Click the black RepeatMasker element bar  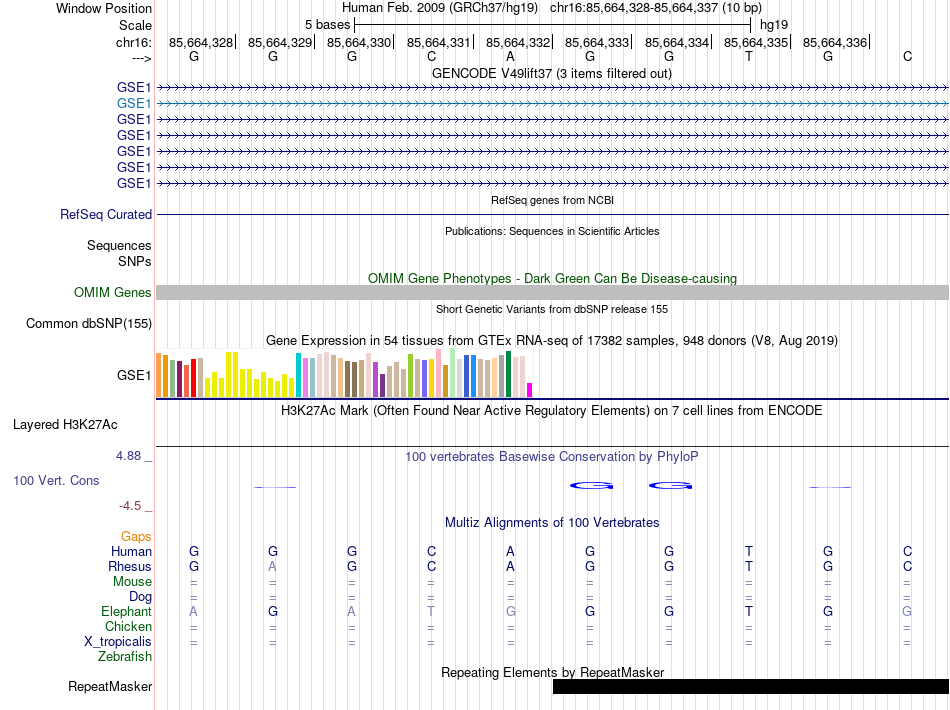750,686
